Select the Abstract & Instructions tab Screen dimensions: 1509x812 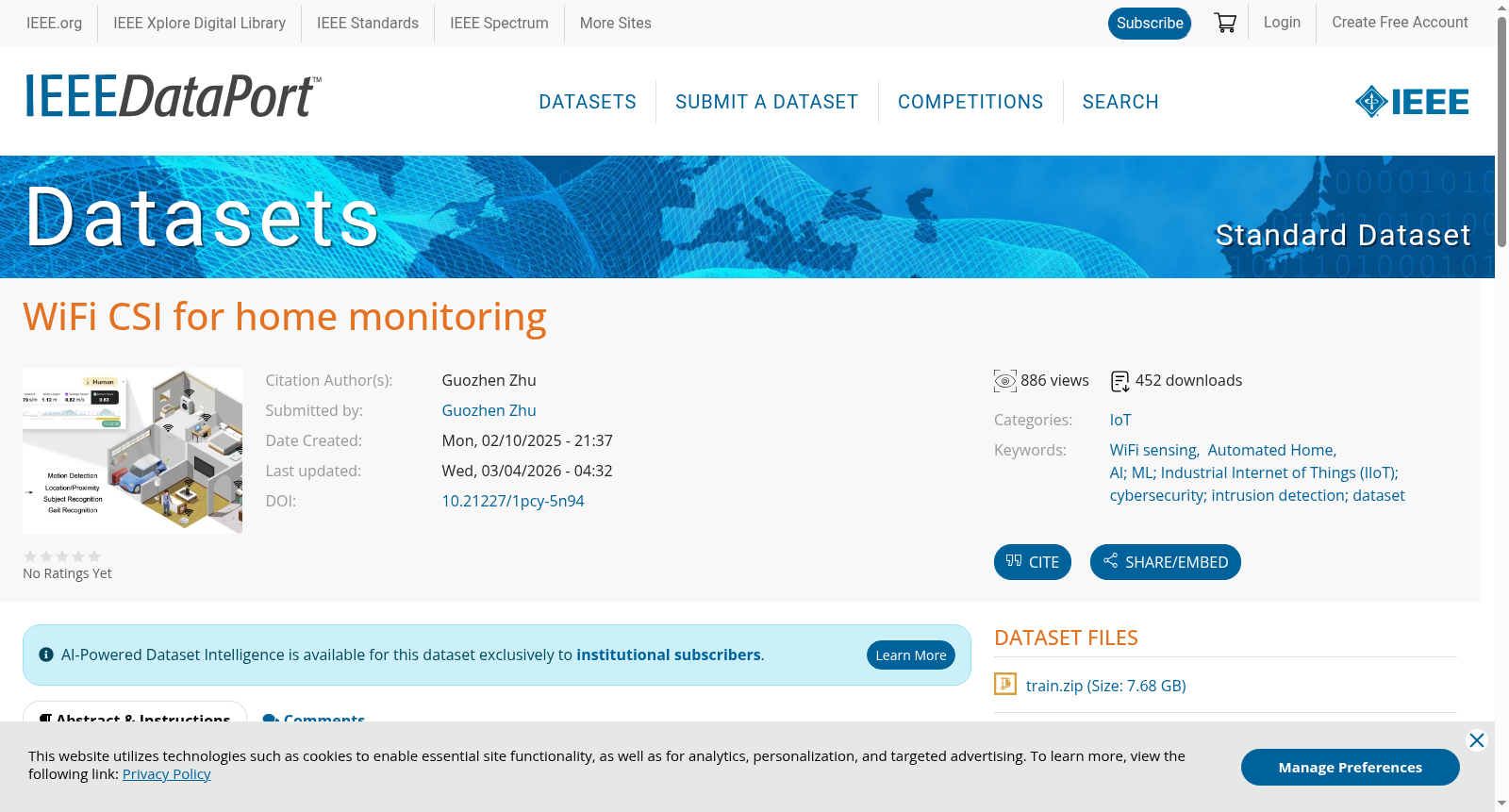[x=135, y=713]
